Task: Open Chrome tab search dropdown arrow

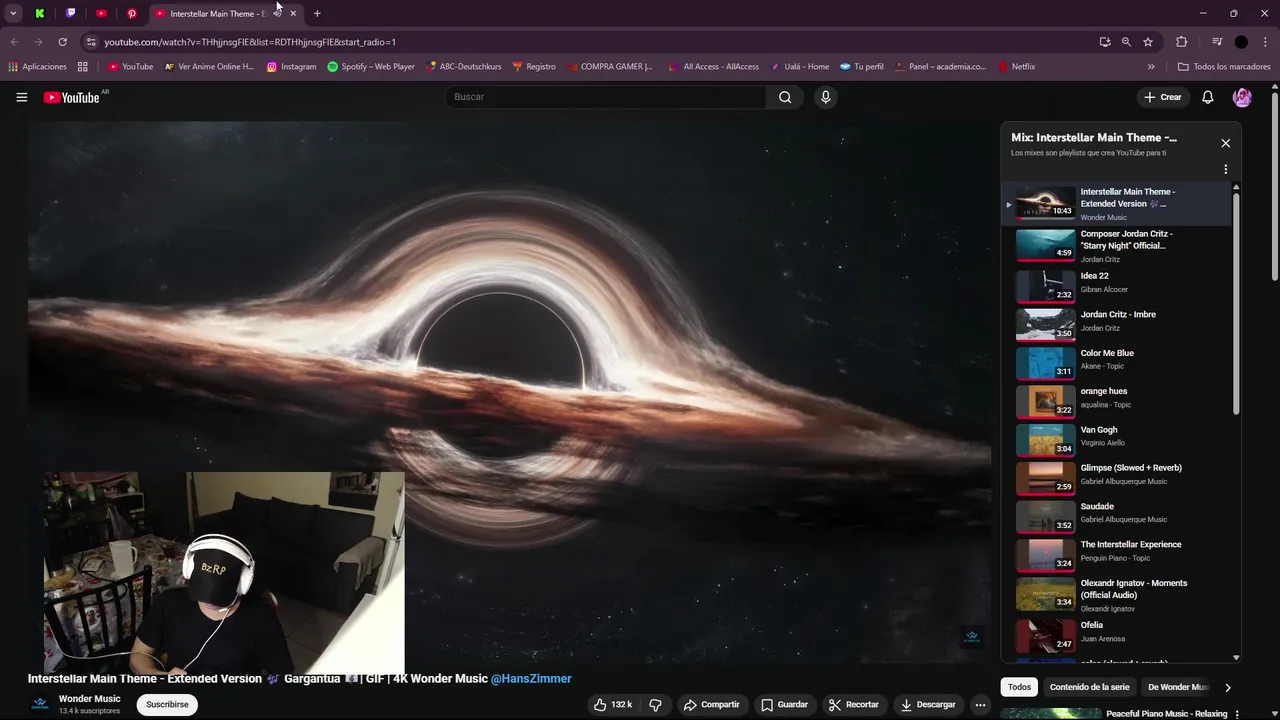Action: tap(13, 13)
